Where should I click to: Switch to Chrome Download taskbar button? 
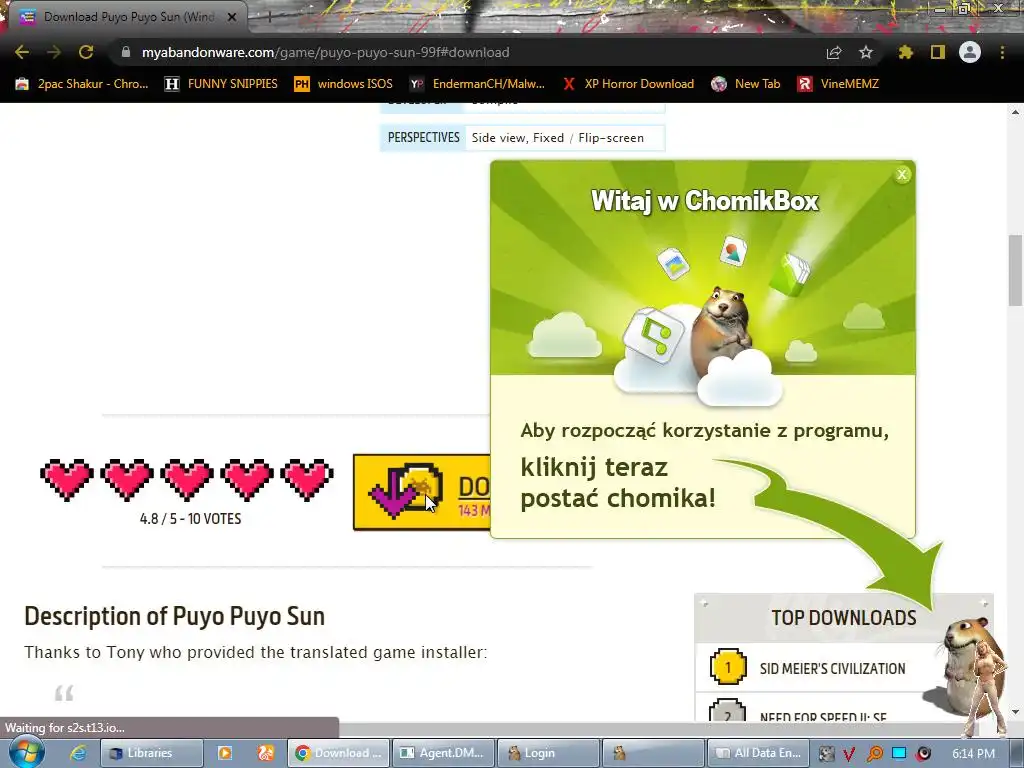338,753
